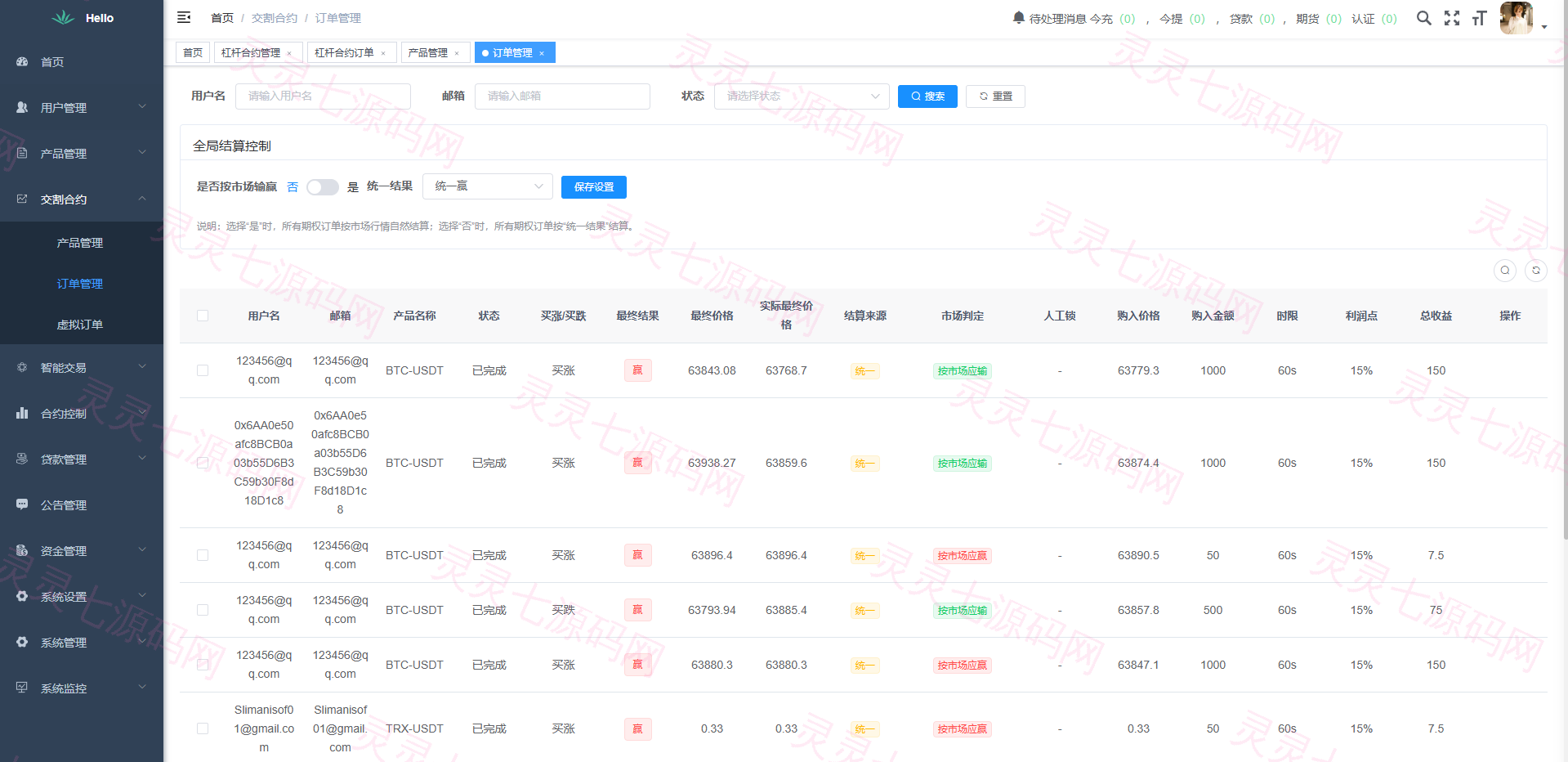
Task: Click the blue 搜索 button
Action: 927,96
